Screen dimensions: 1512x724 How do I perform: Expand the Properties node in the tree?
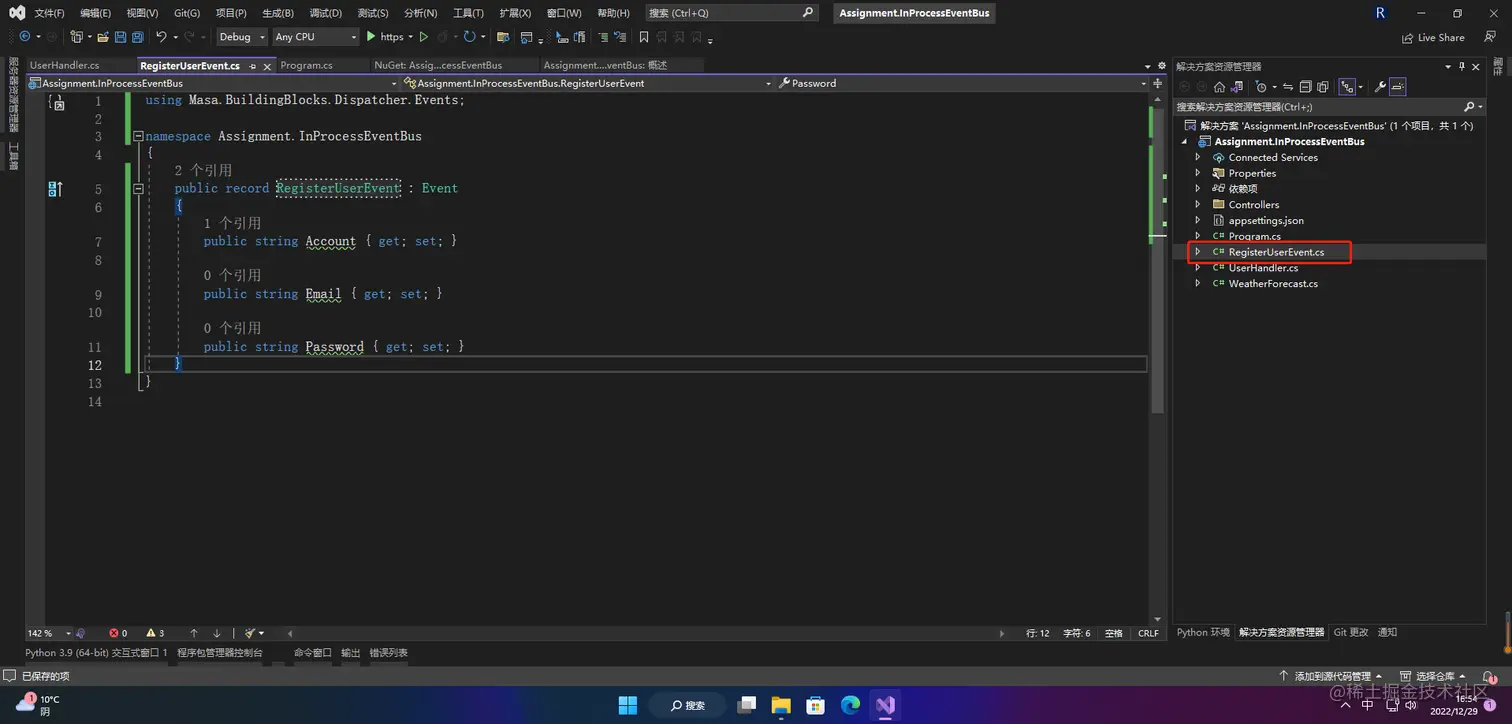(1198, 173)
